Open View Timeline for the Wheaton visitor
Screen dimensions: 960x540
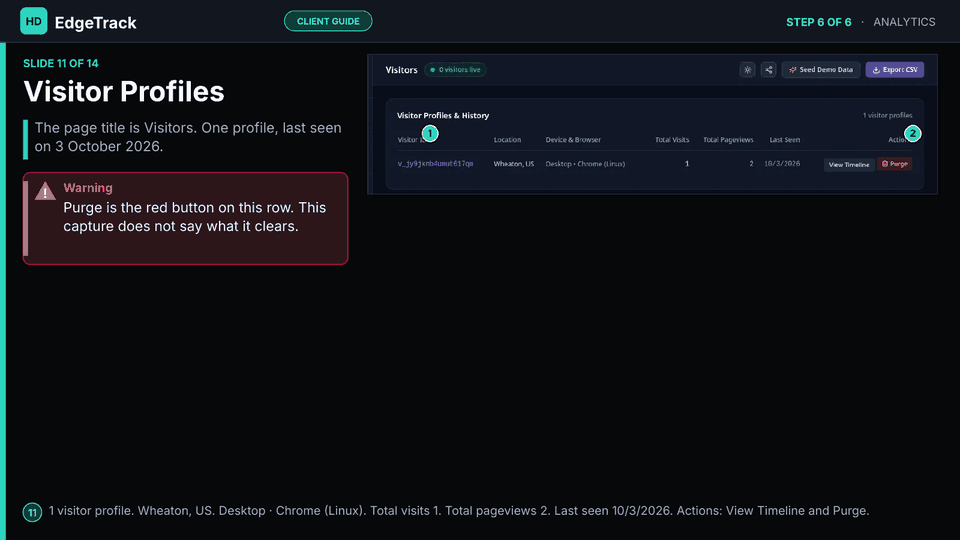(x=849, y=165)
